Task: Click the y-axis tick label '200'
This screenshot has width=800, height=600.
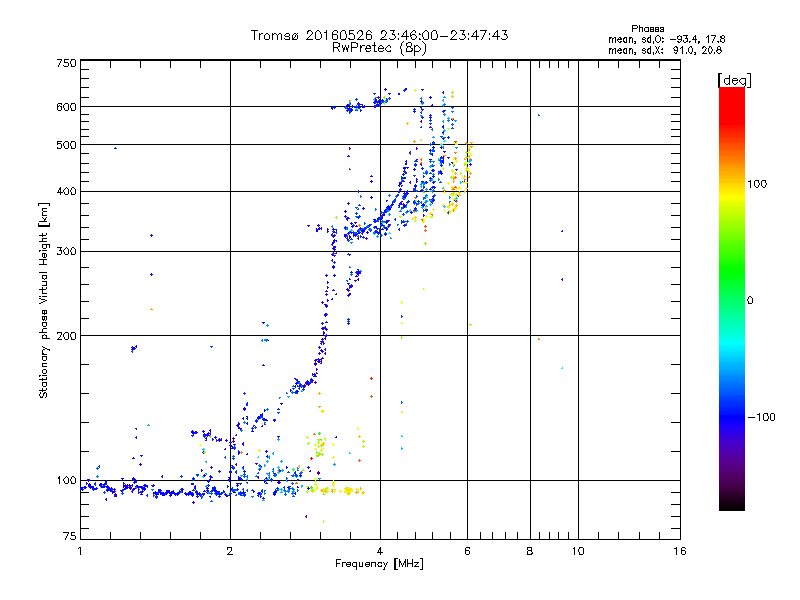Action: (x=66, y=336)
